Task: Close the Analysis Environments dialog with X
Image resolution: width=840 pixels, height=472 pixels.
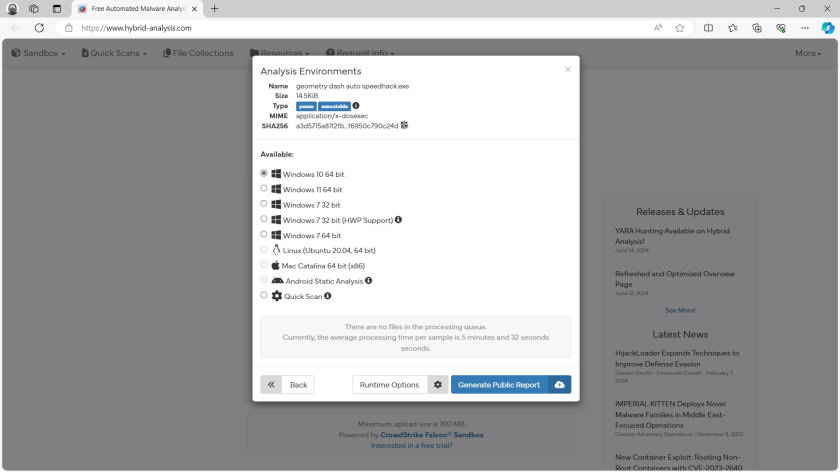Action: tap(568, 70)
